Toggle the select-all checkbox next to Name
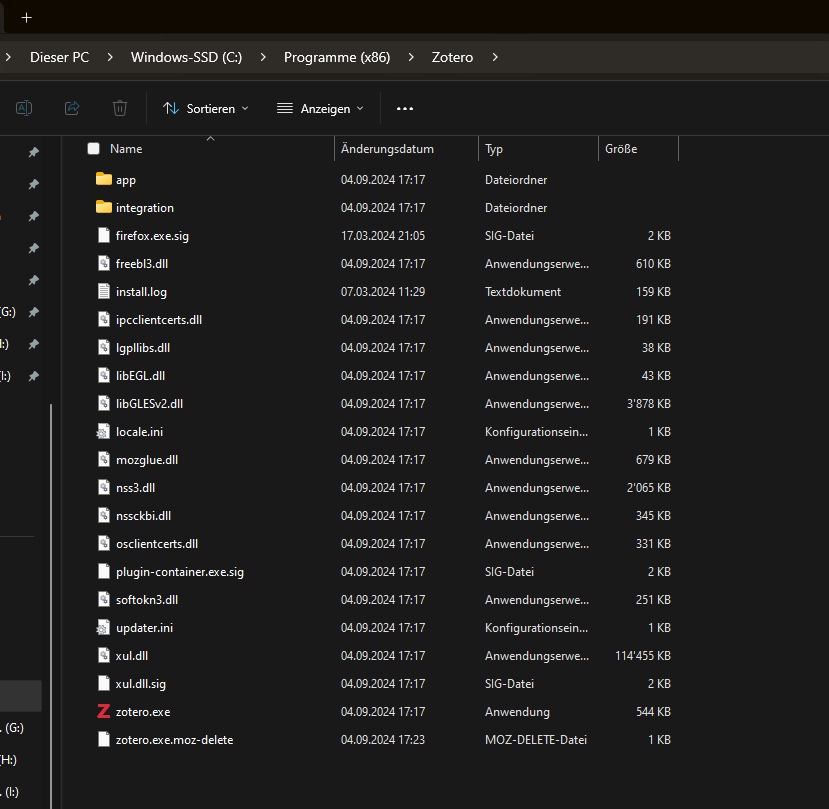This screenshot has height=809, width=829. pyautogui.click(x=94, y=149)
